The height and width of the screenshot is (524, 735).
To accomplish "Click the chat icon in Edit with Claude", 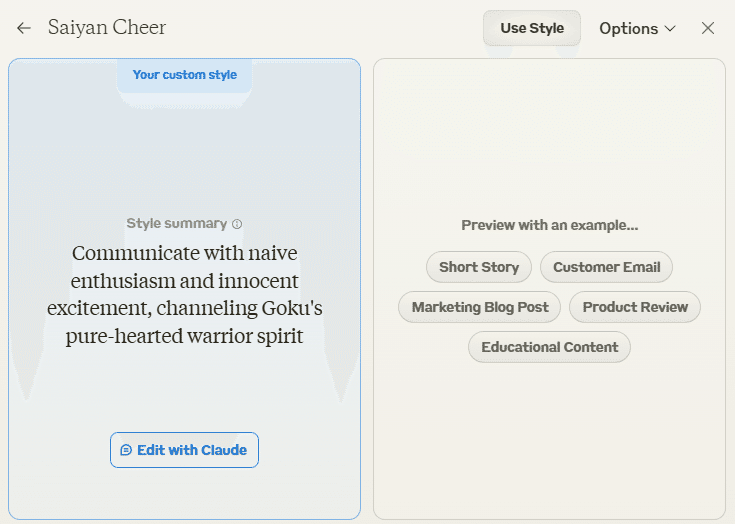I will pyautogui.click(x=126, y=450).
